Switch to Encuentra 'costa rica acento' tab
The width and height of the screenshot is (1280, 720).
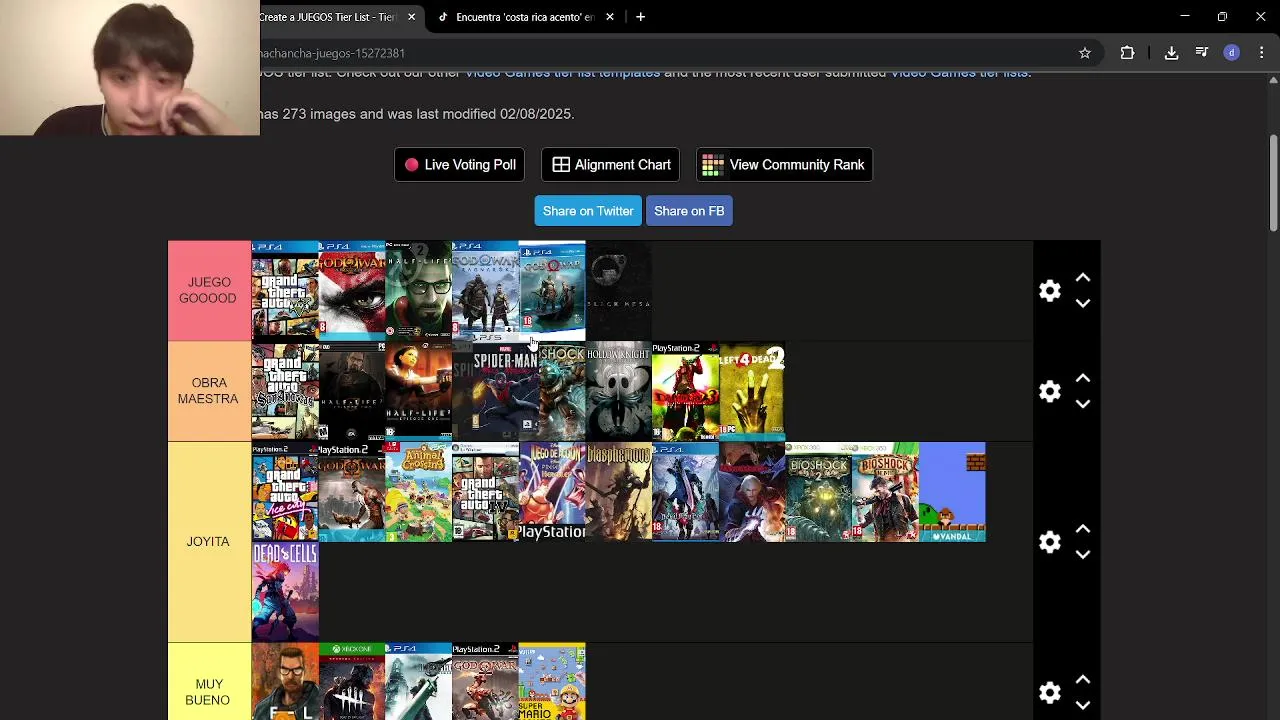pyautogui.click(x=525, y=17)
